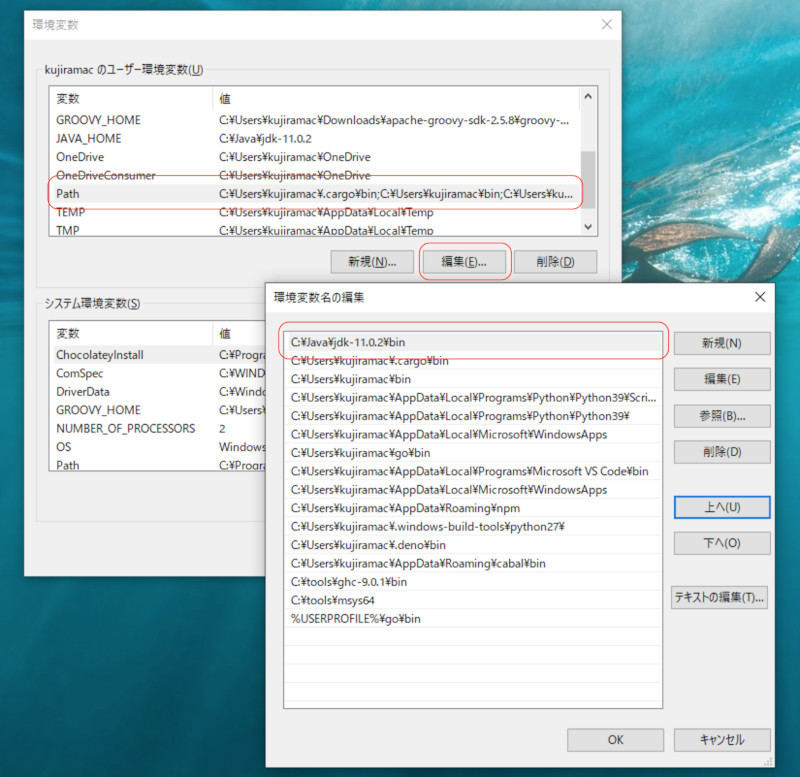This screenshot has height=777, width=800.
Task: Open テキストの編集(T)... text editor
Action: [719, 597]
